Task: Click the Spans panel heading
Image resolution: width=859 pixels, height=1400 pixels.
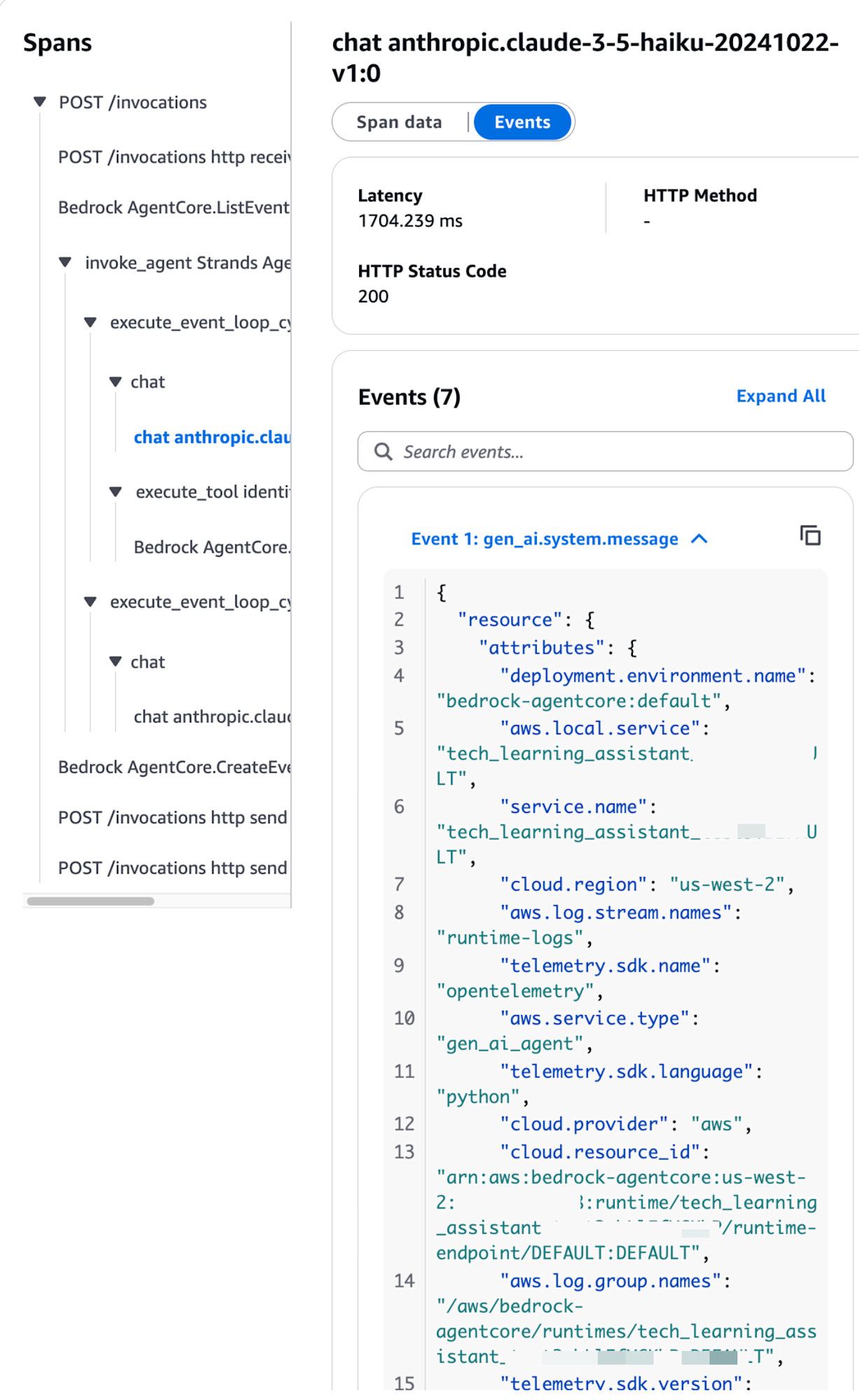Action: 57,43
